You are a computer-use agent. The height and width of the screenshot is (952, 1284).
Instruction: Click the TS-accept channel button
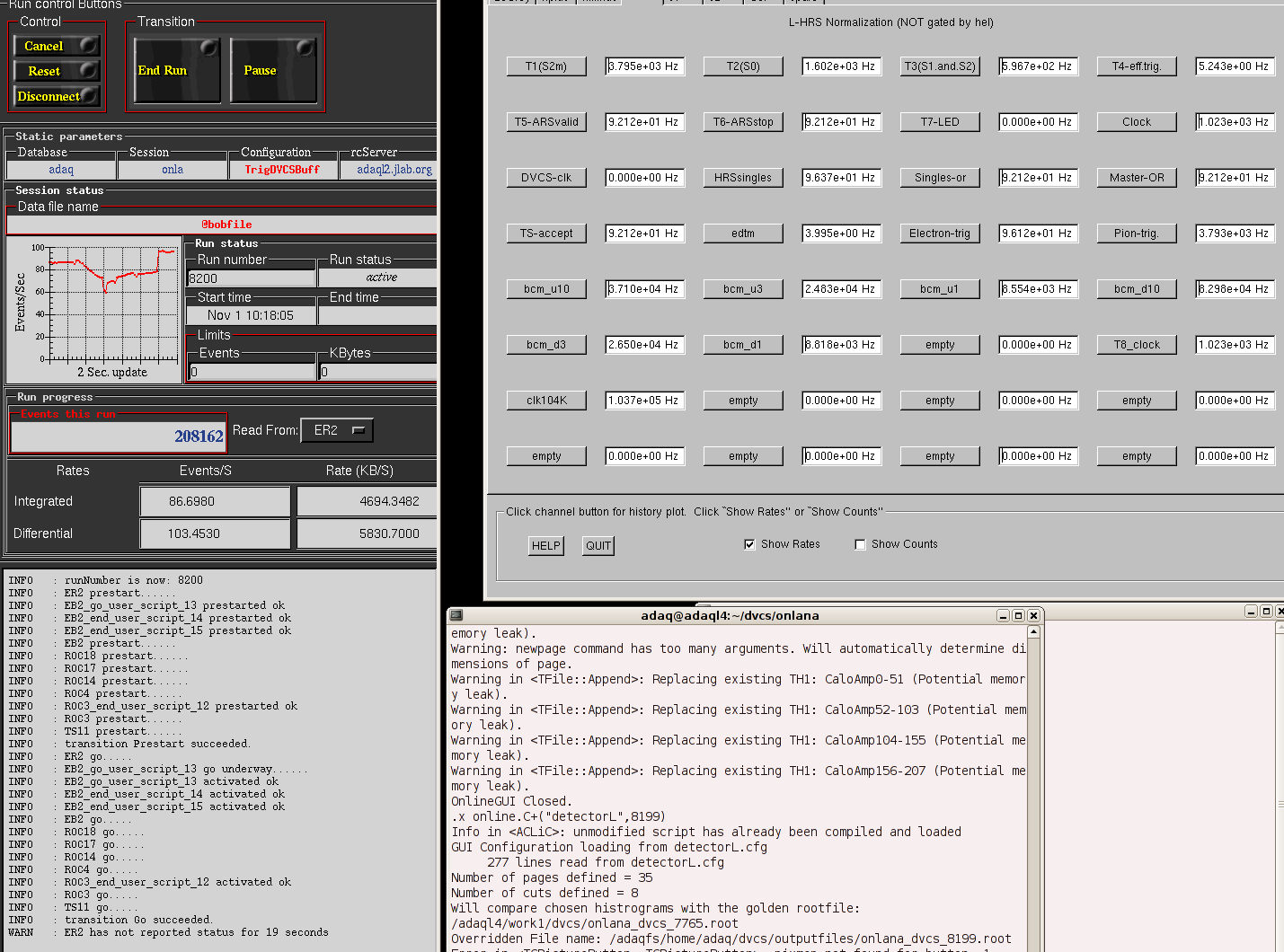(x=546, y=234)
